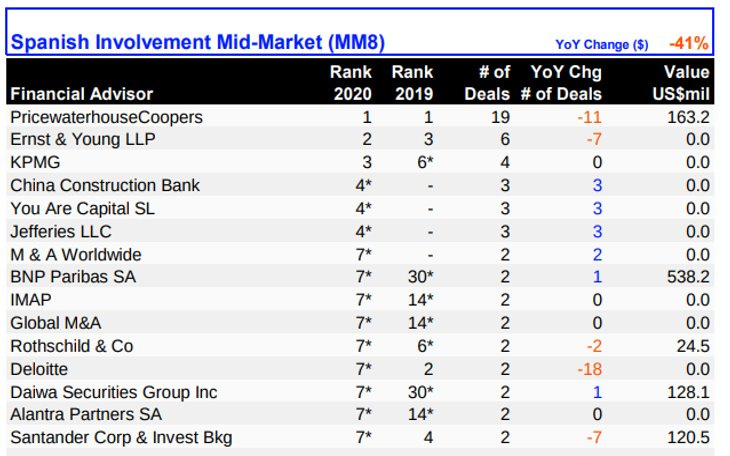Click Rothschild & Co YoY change -2
Image resolution: width=730 pixels, height=456 pixels.
tap(594, 346)
